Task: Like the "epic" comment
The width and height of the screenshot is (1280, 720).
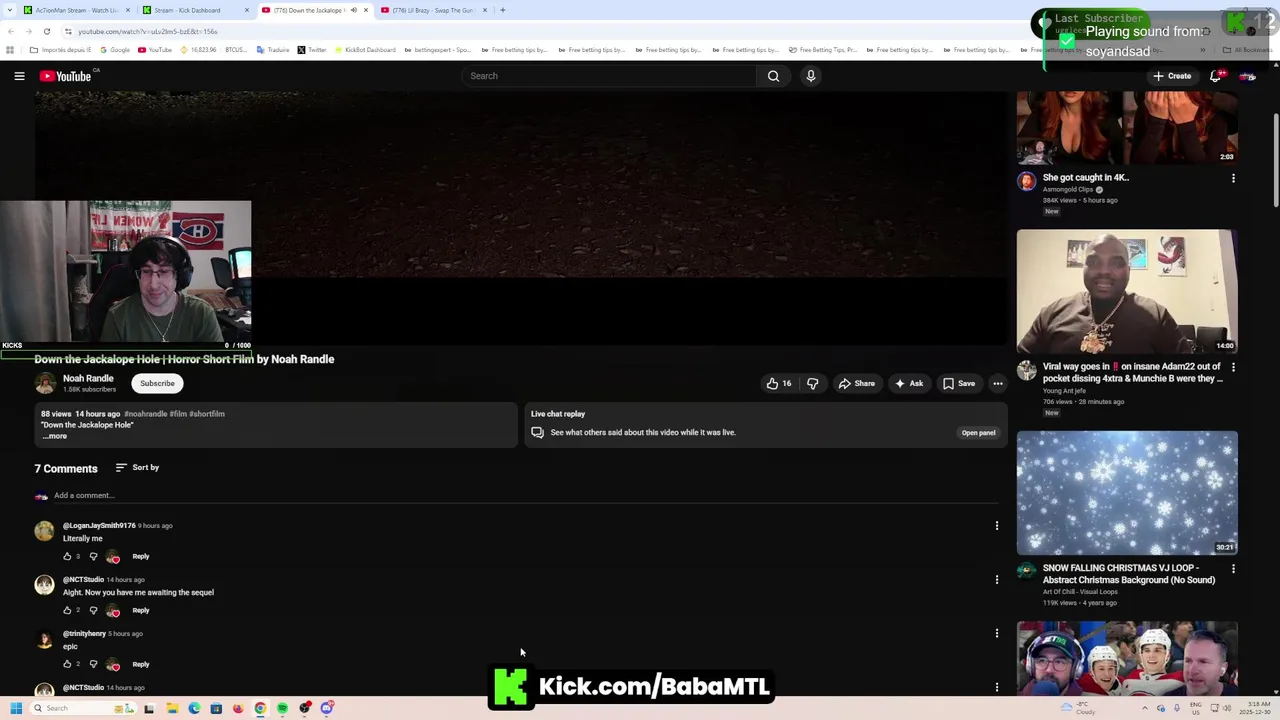Action: coord(68,664)
